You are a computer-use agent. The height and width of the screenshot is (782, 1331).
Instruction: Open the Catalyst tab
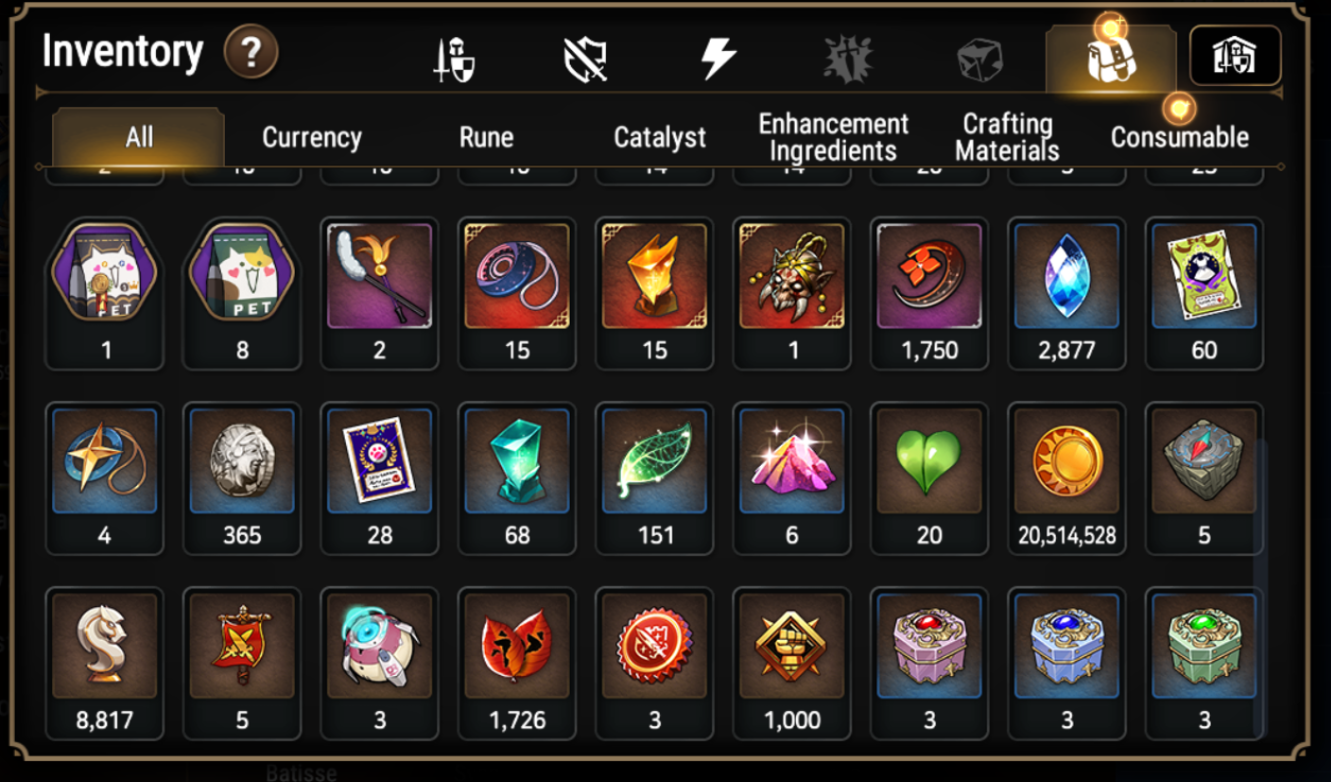[659, 137]
